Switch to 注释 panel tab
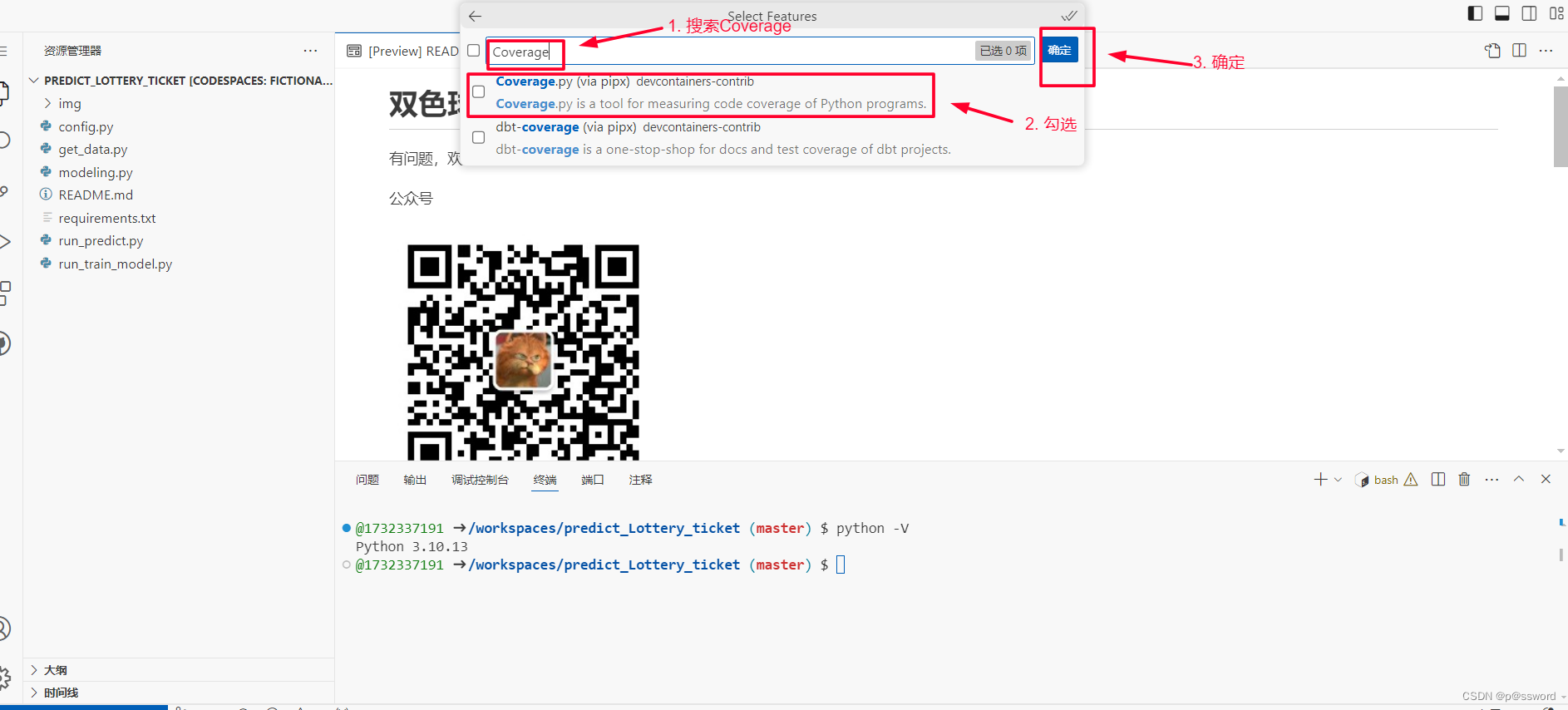This screenshot has height=710, width=1568. (x=641, y=480)
